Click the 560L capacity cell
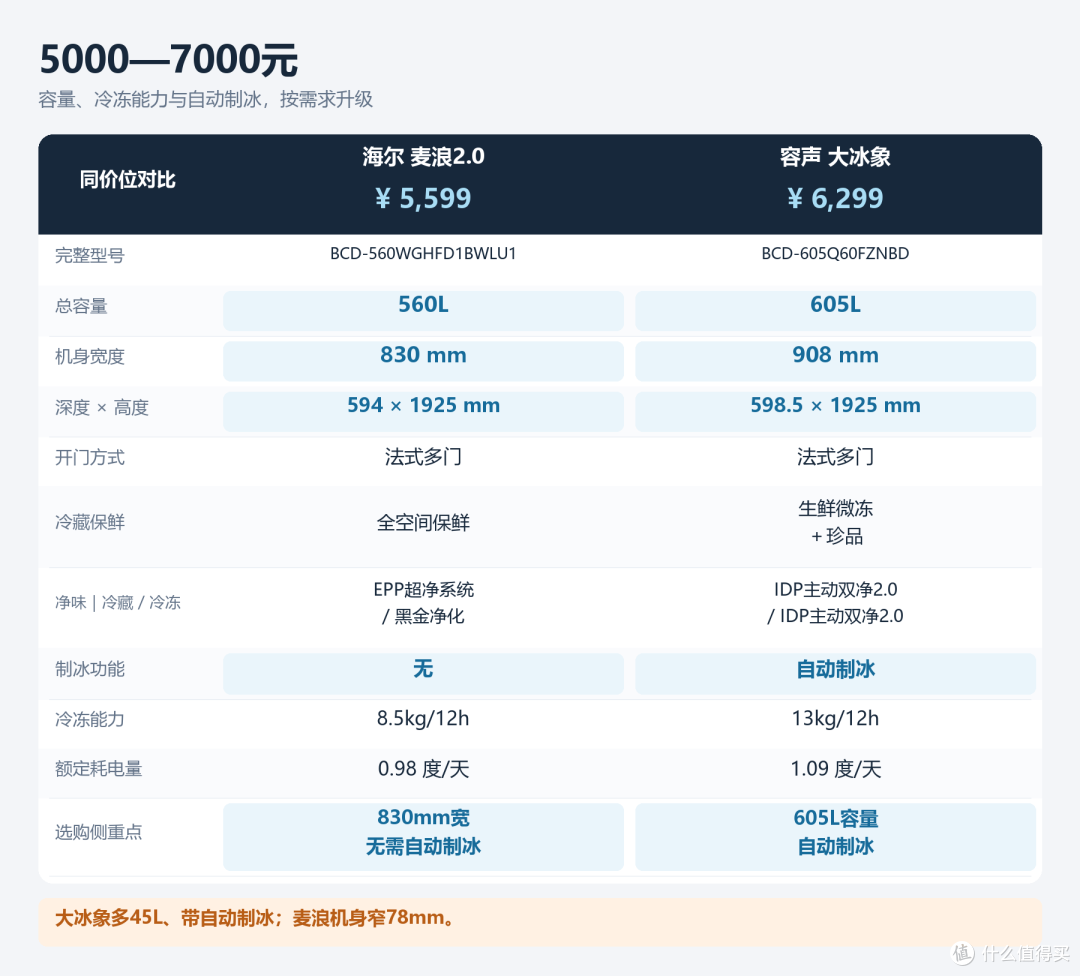 (423, 311)
